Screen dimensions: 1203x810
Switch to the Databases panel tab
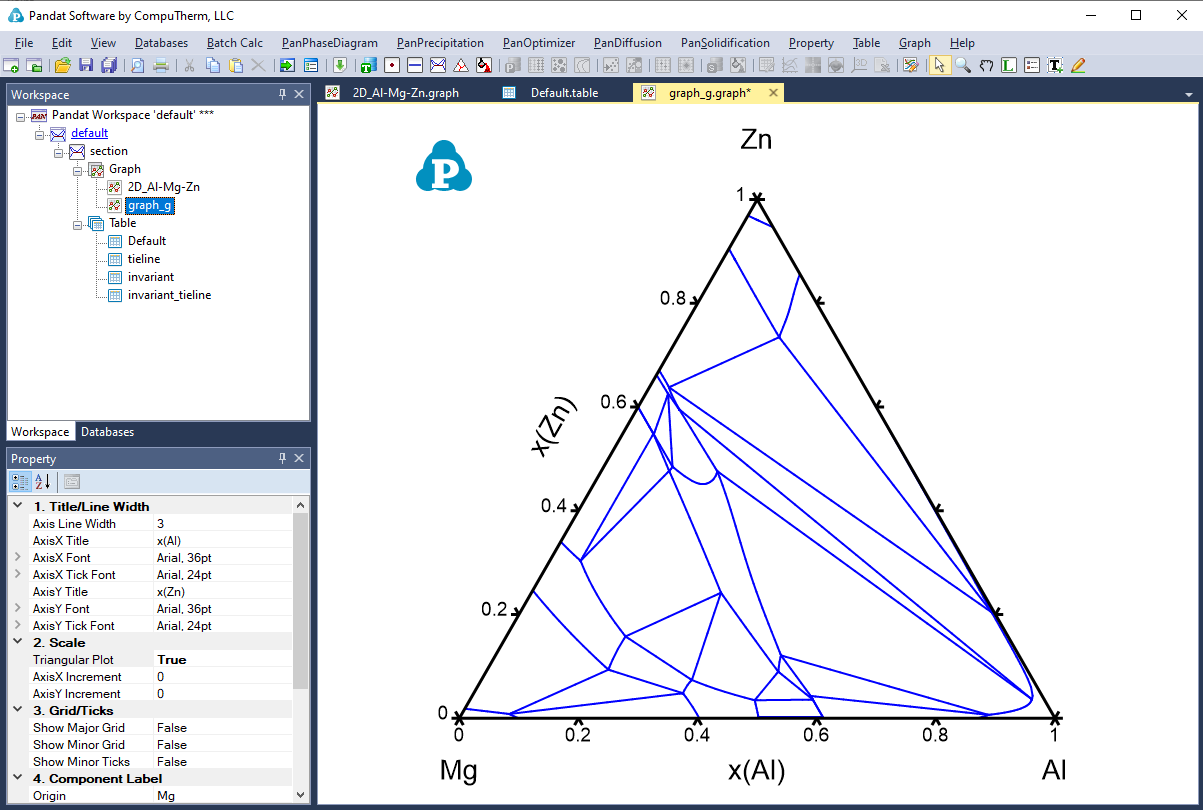coord(107,432)
